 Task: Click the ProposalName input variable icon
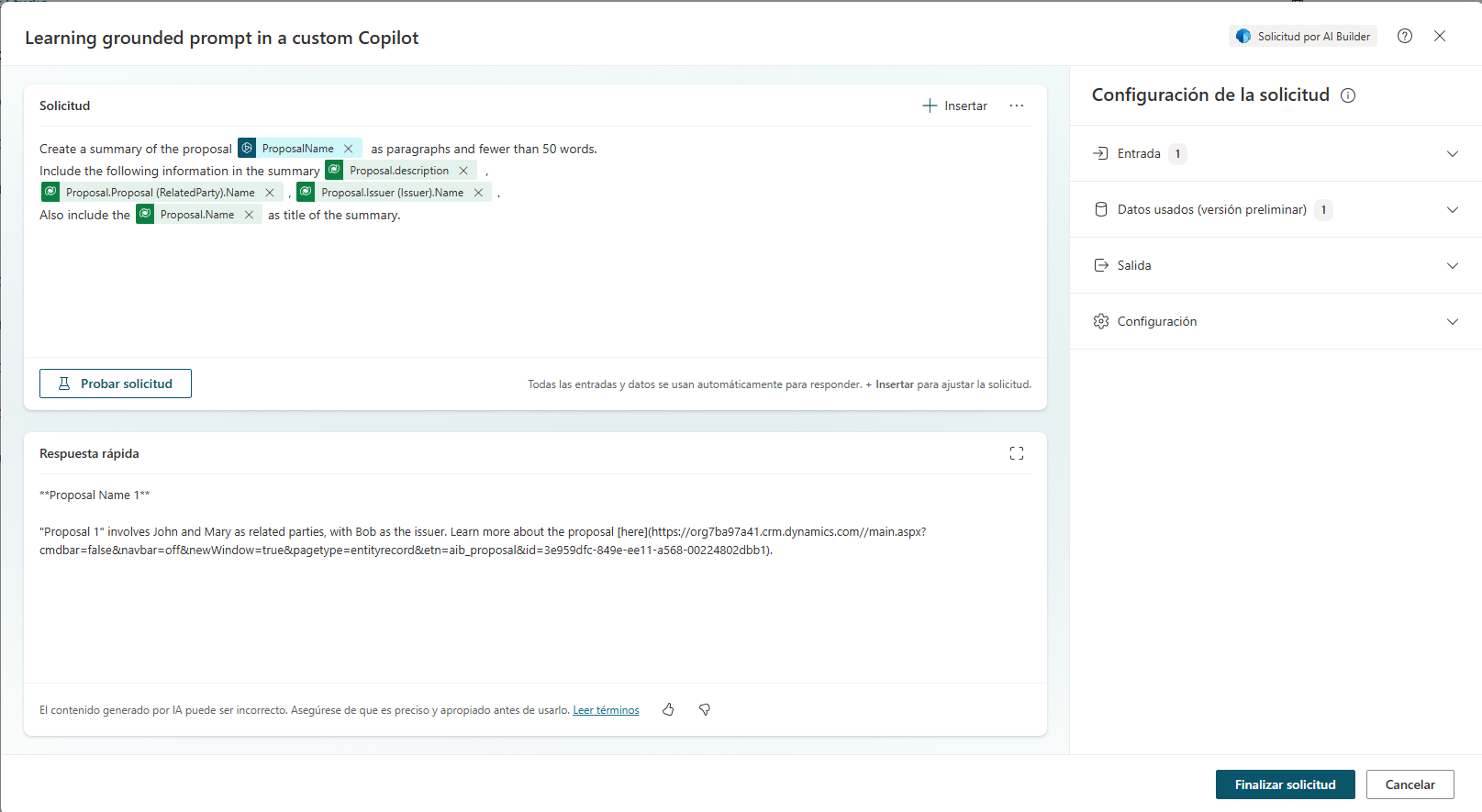click(x=247, y=148)
